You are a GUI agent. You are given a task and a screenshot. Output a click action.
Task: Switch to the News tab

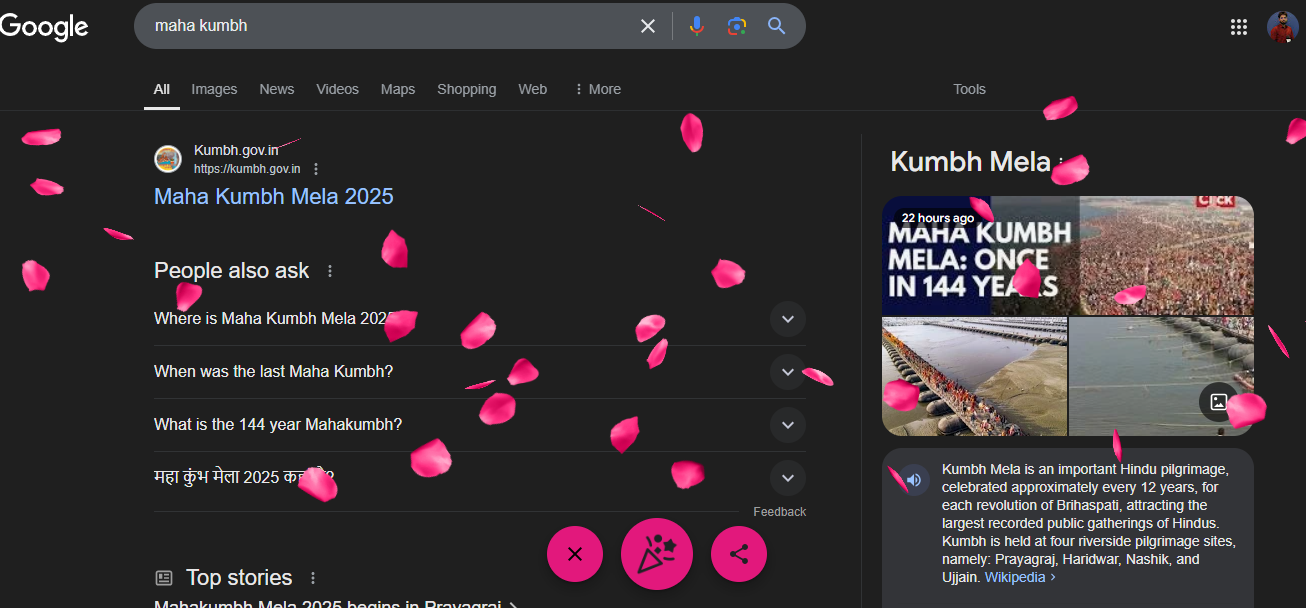pyautogui.click(x=277, y=89)
